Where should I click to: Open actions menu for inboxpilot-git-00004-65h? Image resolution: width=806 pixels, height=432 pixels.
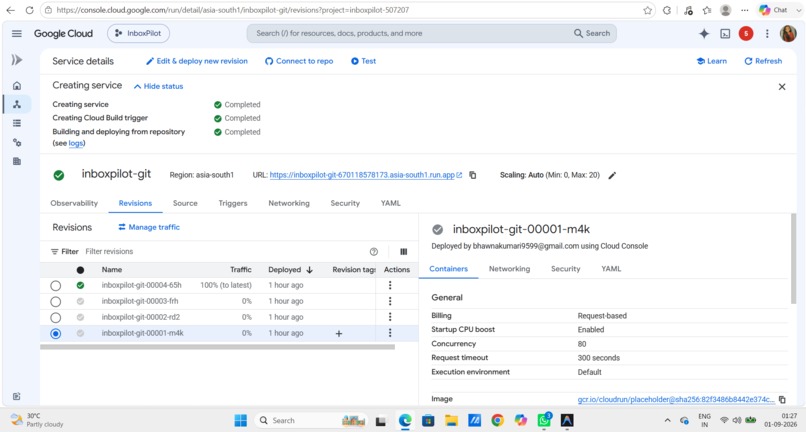[390, 285]
